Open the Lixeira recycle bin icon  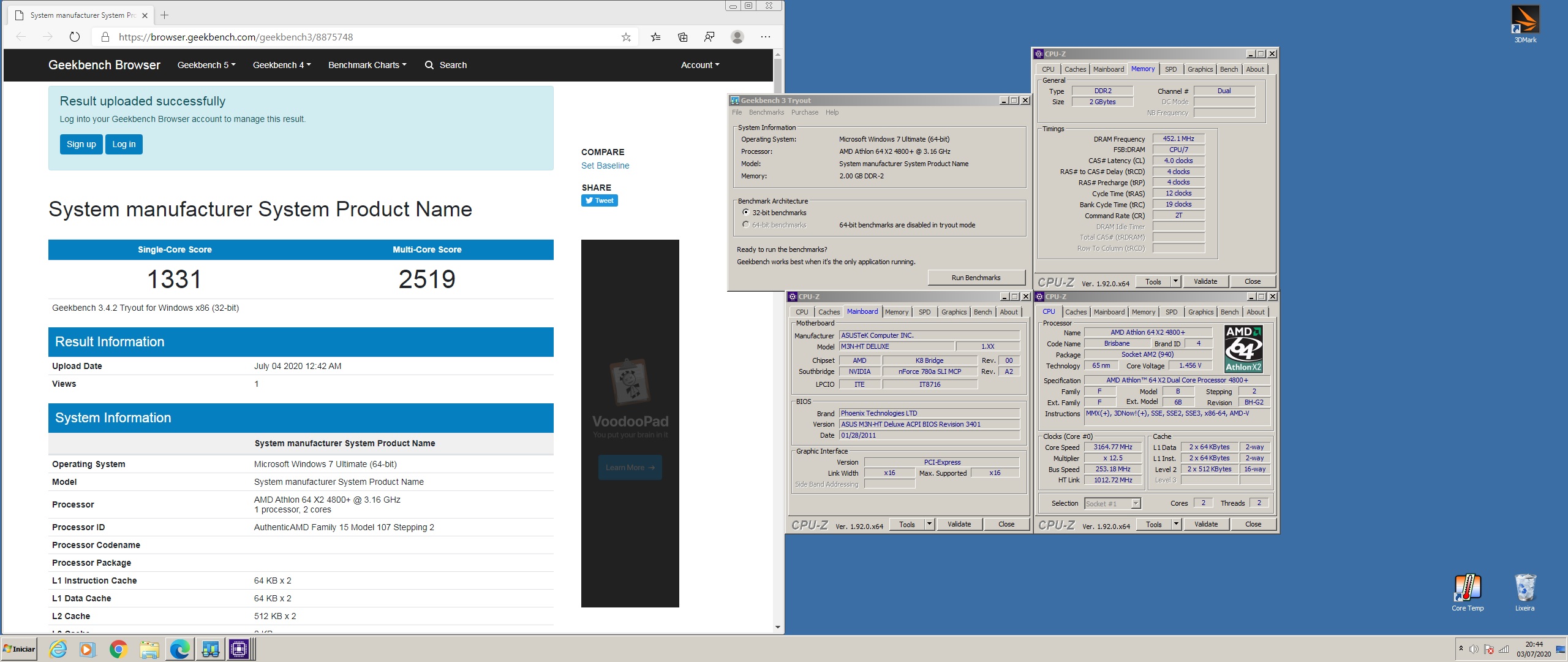pyautogui.click(x=1525, y=593)
